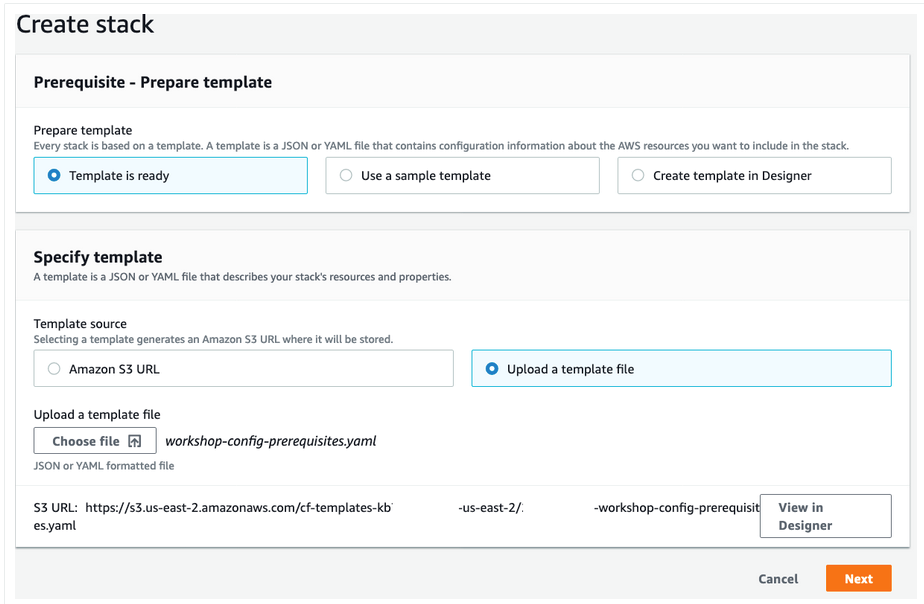The height and width of the screenshot is (604, 924).
Task: Click the Choose file button
Action: pyautogui.click(x=95, y=440)
